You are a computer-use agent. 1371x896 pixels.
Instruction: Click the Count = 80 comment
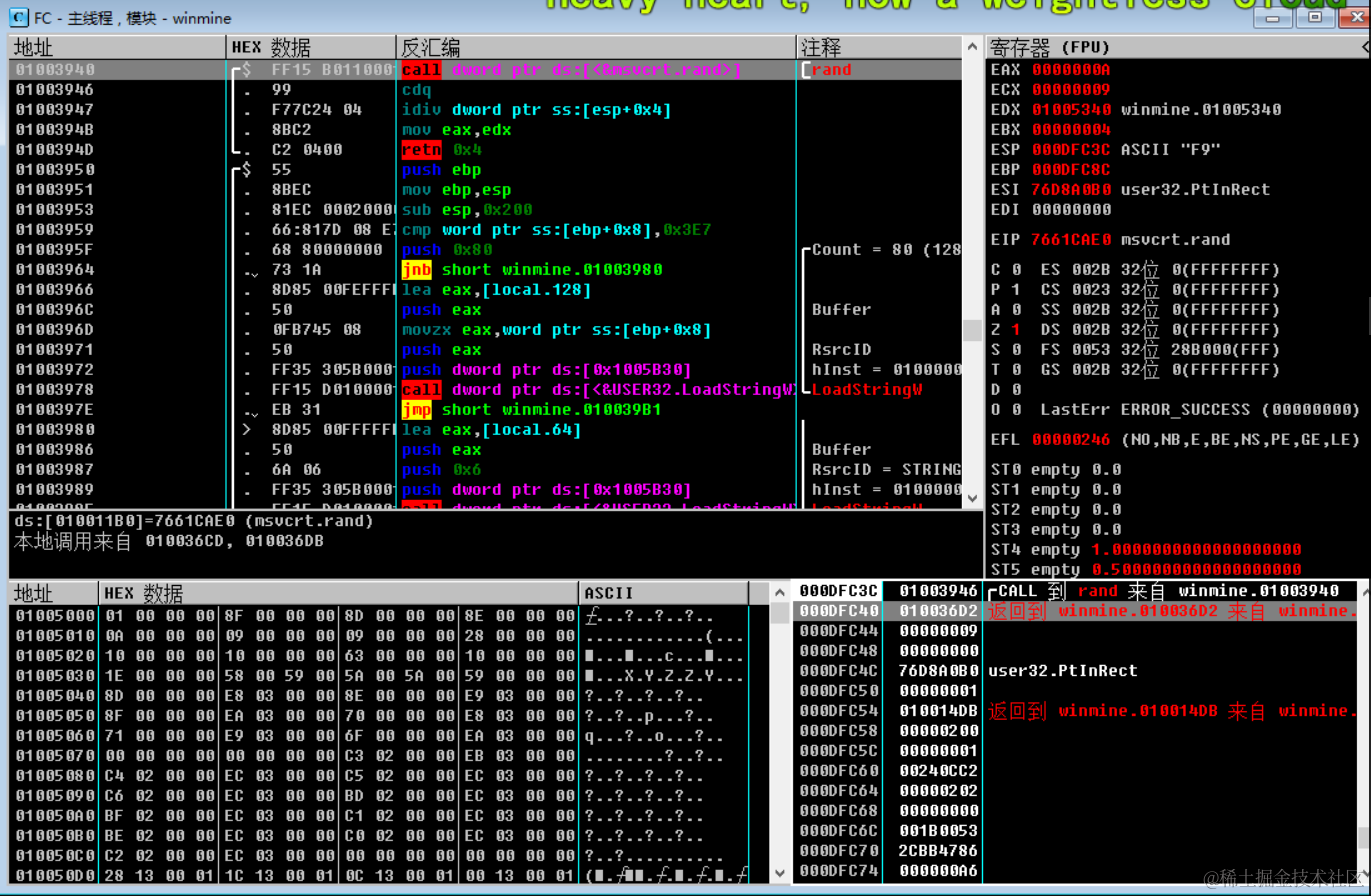click(886, 250)
